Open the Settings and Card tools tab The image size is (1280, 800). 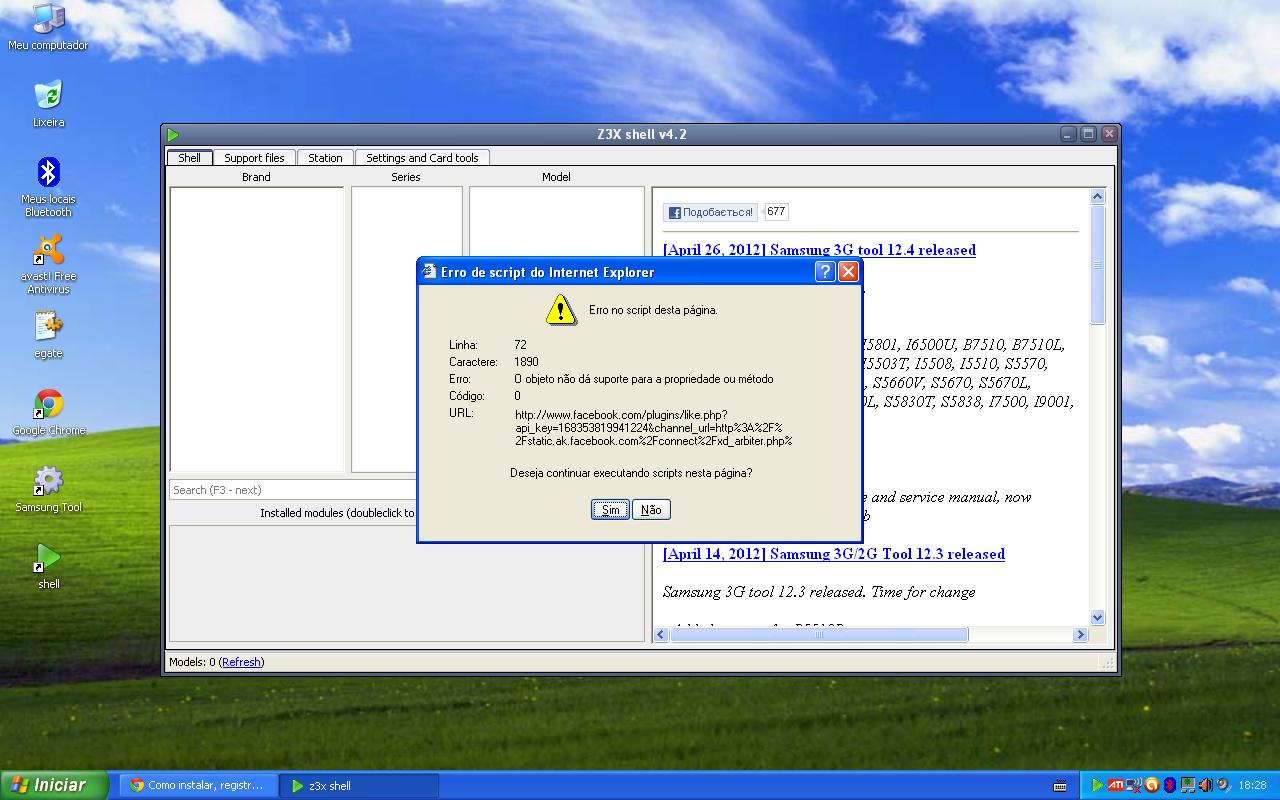[422, 158]
